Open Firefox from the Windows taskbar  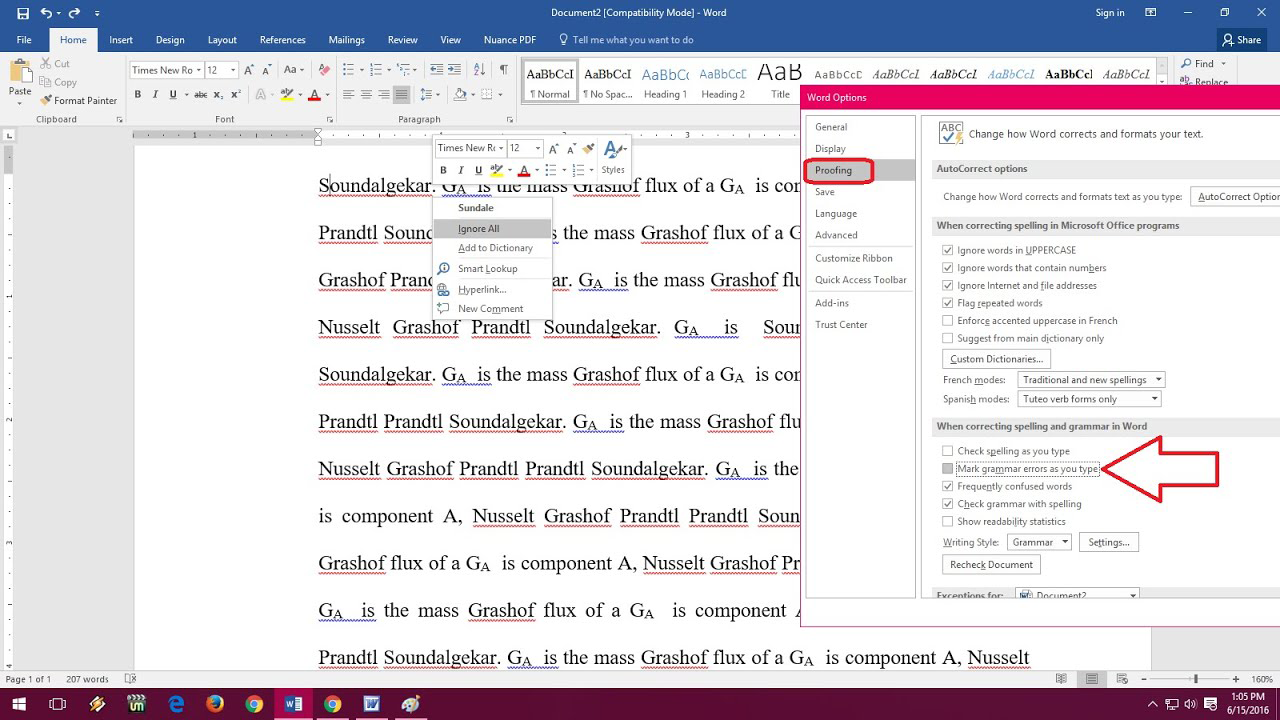tap(215, 705)
